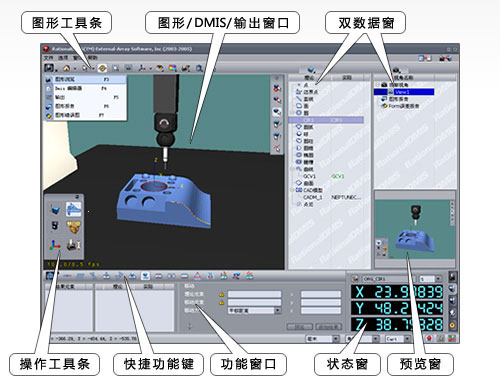This screenshot has width=500, height=390.
Task: Expand the CAD model tree node
Action: [292, 190]
